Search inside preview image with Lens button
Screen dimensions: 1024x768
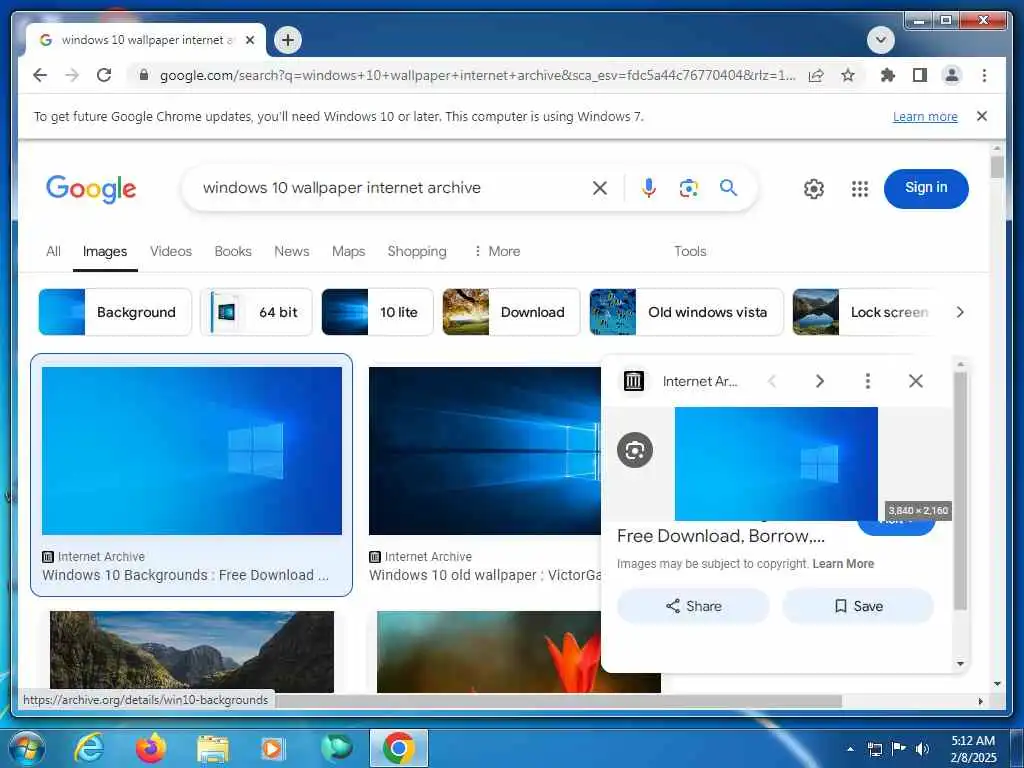click(635, 450)
